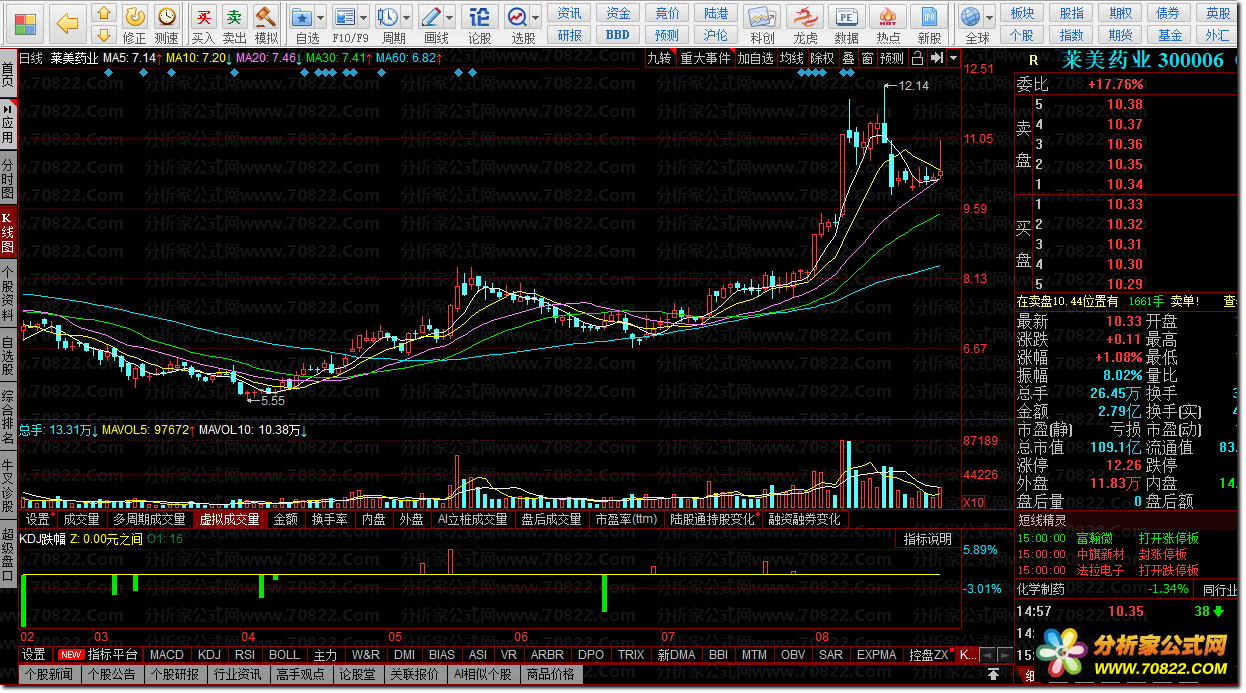The height and width of the screenshot is (693, 1246).
Task: Click the 修正 refresh icon
Action: (x=135, y=16)
